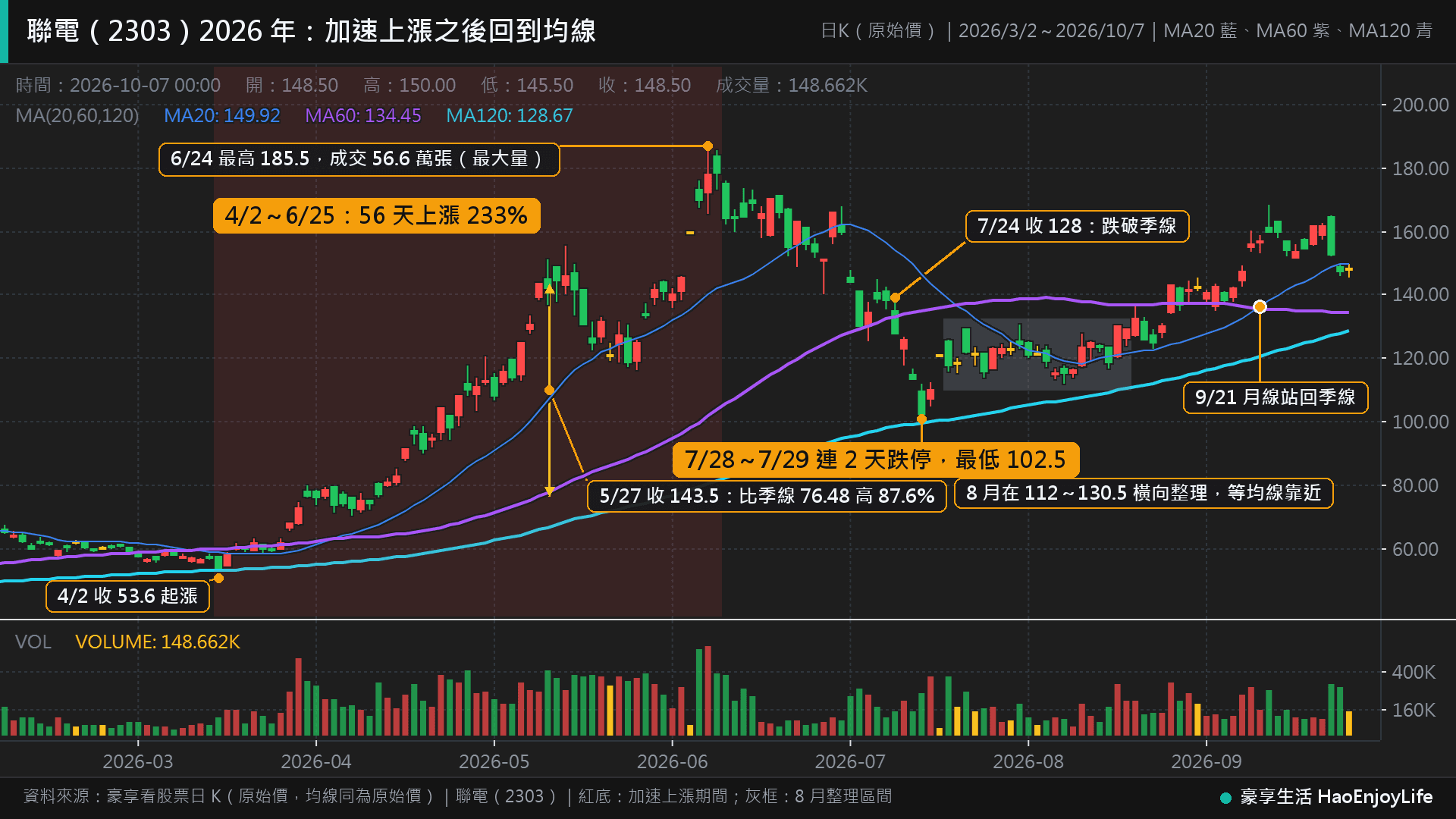This screenshot has width=1456, height=819.
Task: Click the 7/24 收 128：跌破季線 label
Action: pos(1077,226)
